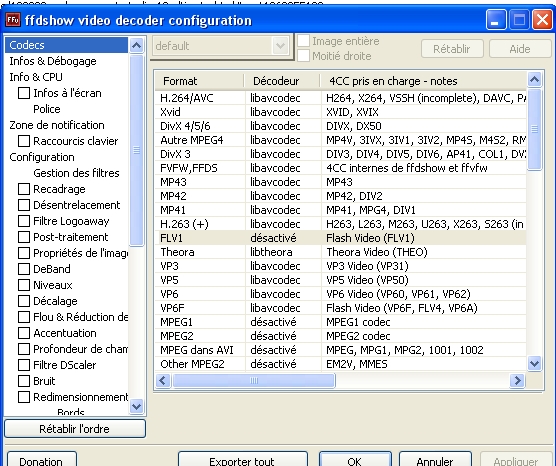556x466 pixels.
Task: Check the Filtre Logoaway box
Action: [24, 221]
